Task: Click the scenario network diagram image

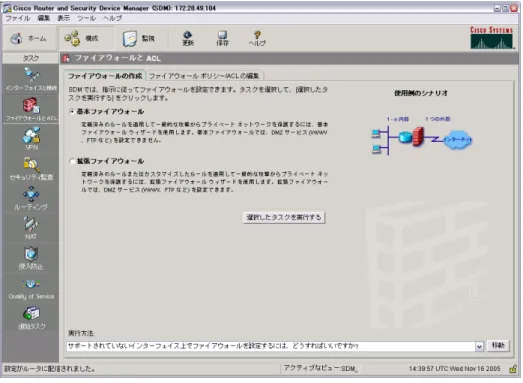Action: tap(422, 135)
